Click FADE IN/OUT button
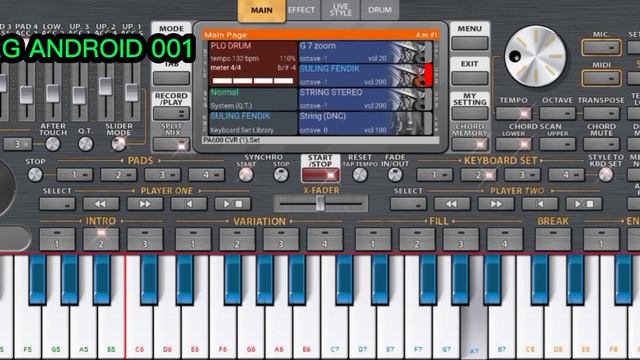The image size is (640, 360). pyautogui.click(x=395, y=175)
